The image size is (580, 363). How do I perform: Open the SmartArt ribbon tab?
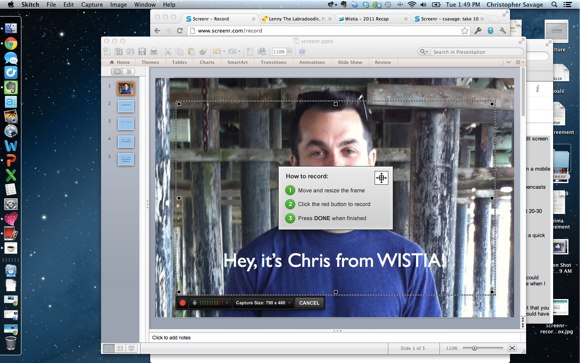click(x=237, y=62)
